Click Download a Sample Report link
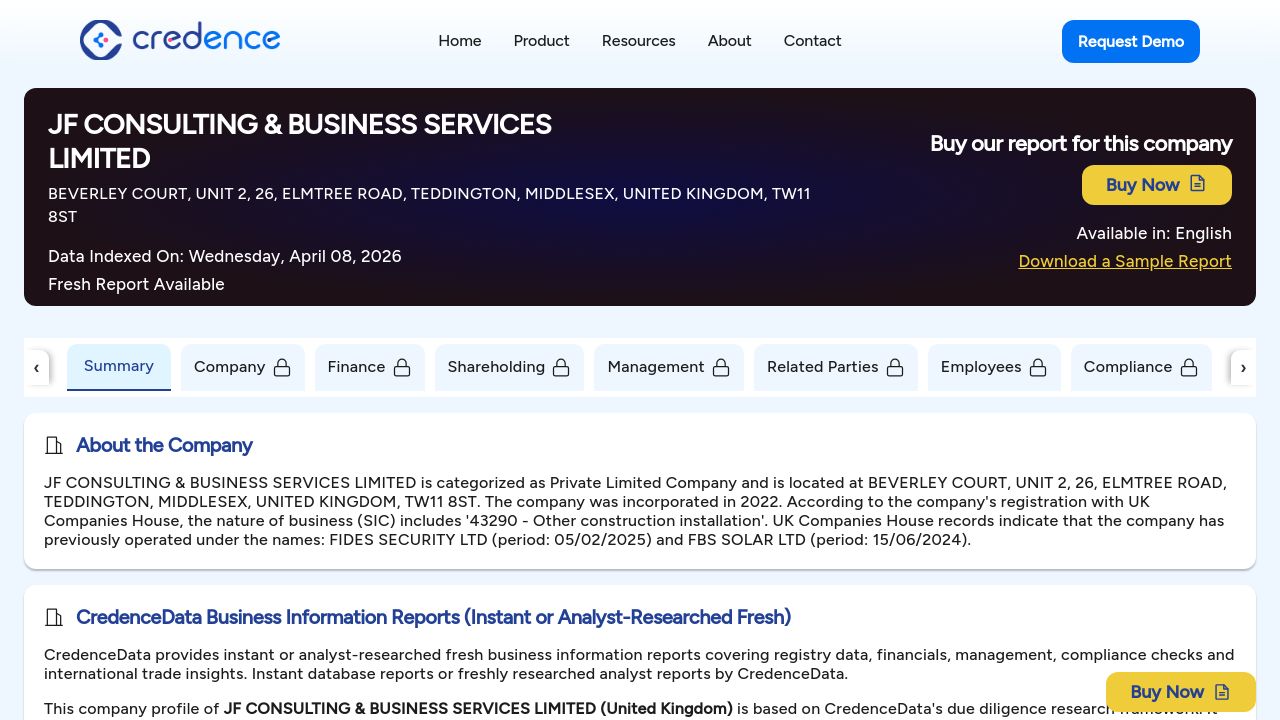The height and width of the screenshot is (720, 1280). 1125,261
